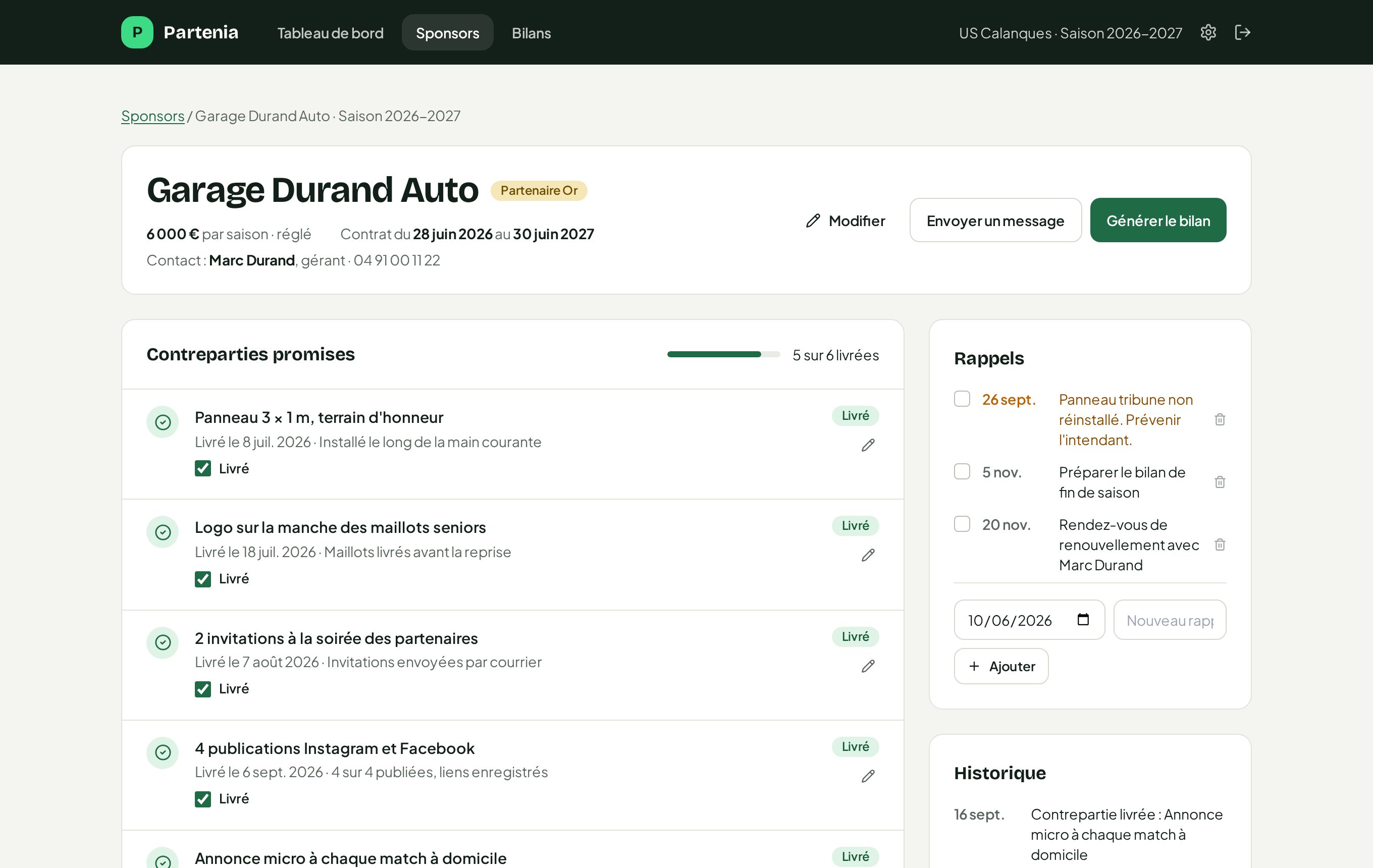The image size is (1373, 868).
Task: Click status circle icon beside Logo sur la manche
Action: (163, 532)
